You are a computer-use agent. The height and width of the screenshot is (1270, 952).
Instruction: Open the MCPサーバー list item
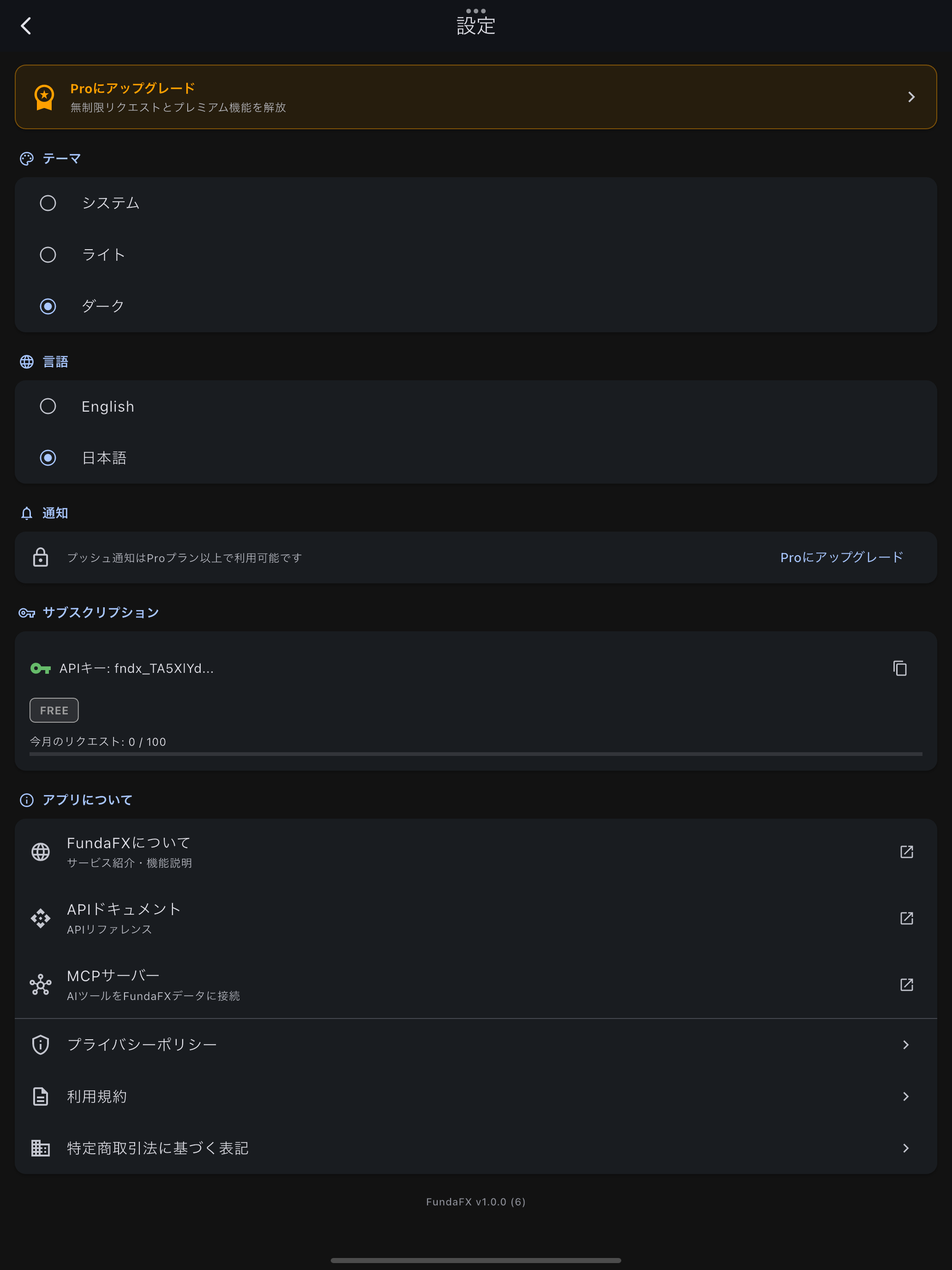pyautogui.click(x=476, y=985)
